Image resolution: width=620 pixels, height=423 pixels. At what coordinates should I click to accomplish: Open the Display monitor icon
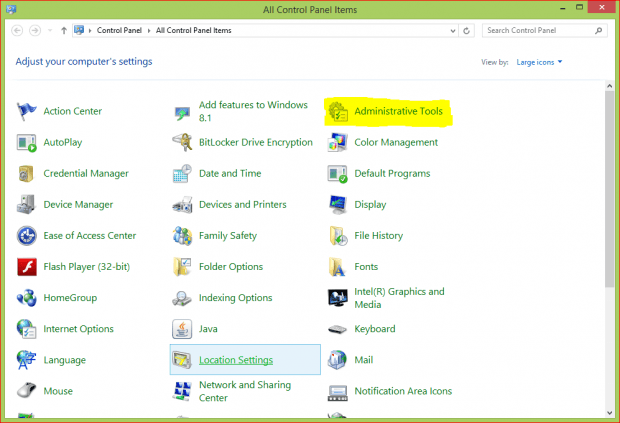(x=338, y=204)
